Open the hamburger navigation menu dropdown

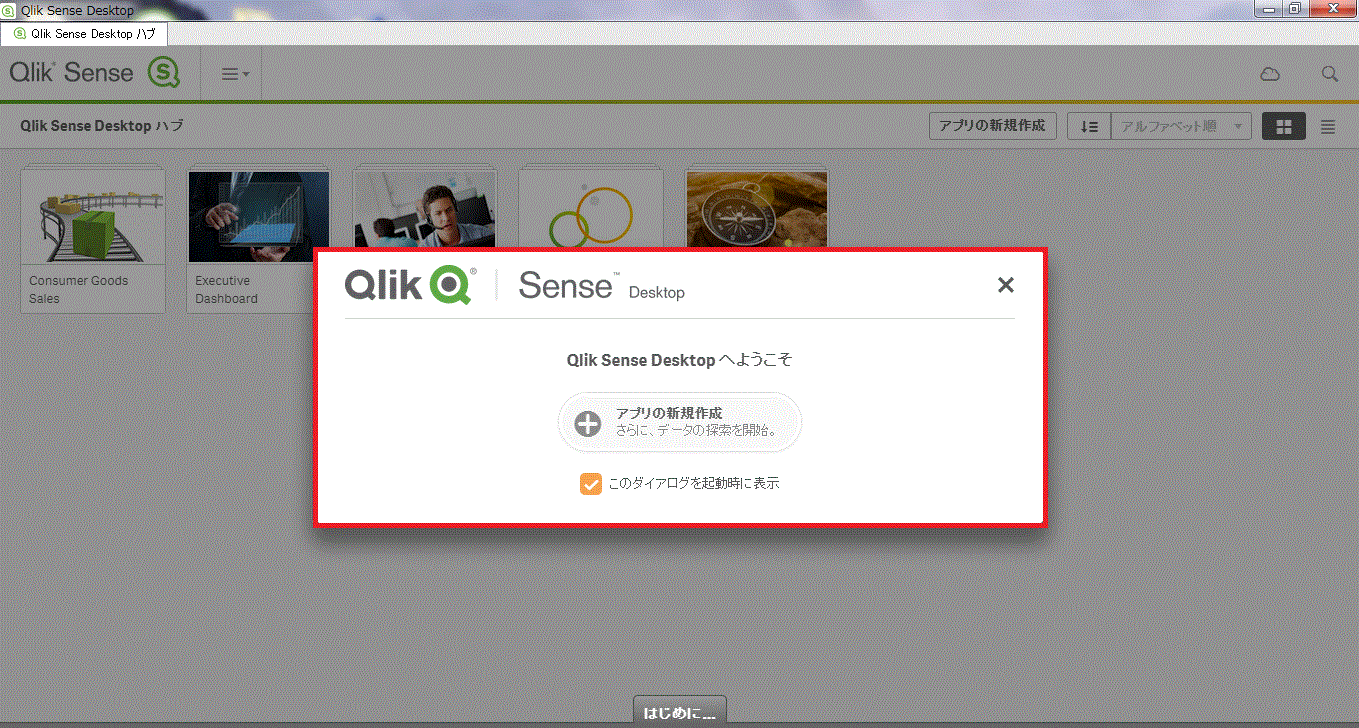[234, 74]
